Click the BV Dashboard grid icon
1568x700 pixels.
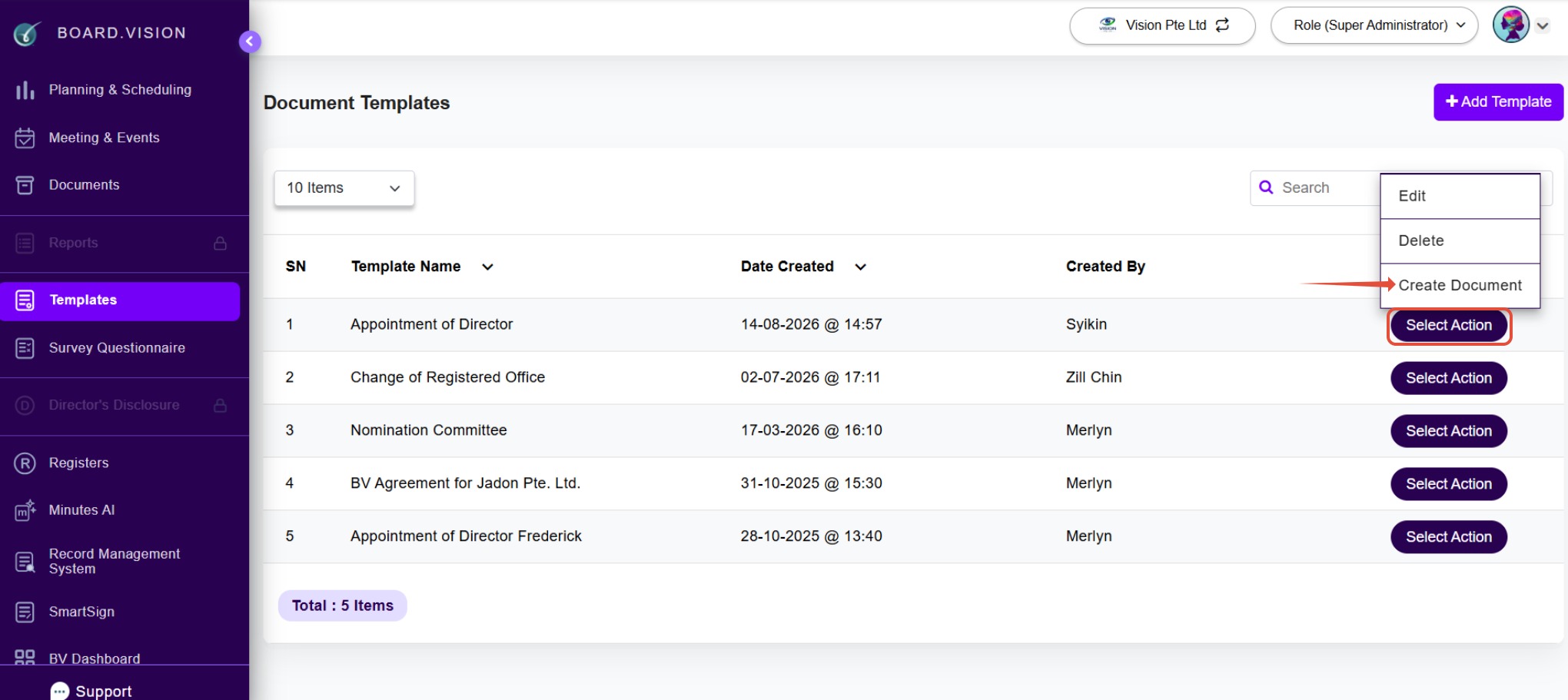[25, 657]
